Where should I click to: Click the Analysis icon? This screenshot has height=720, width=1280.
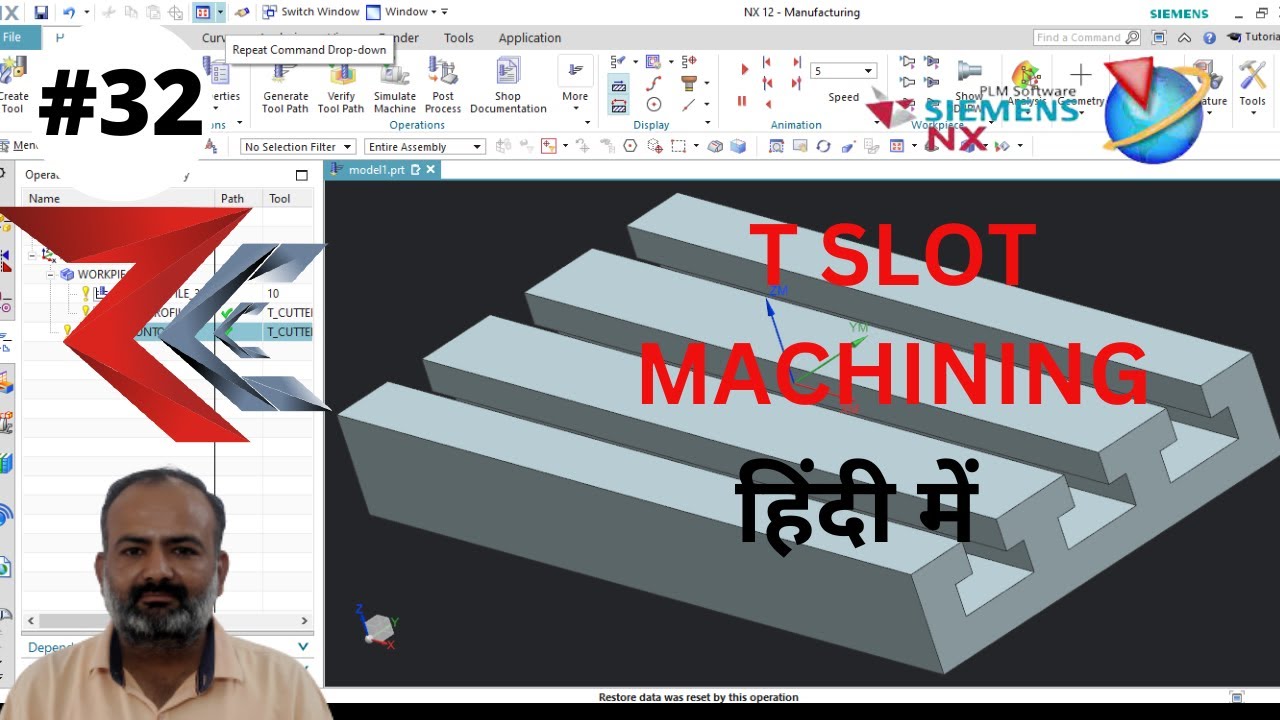[x=1026, y=84]
